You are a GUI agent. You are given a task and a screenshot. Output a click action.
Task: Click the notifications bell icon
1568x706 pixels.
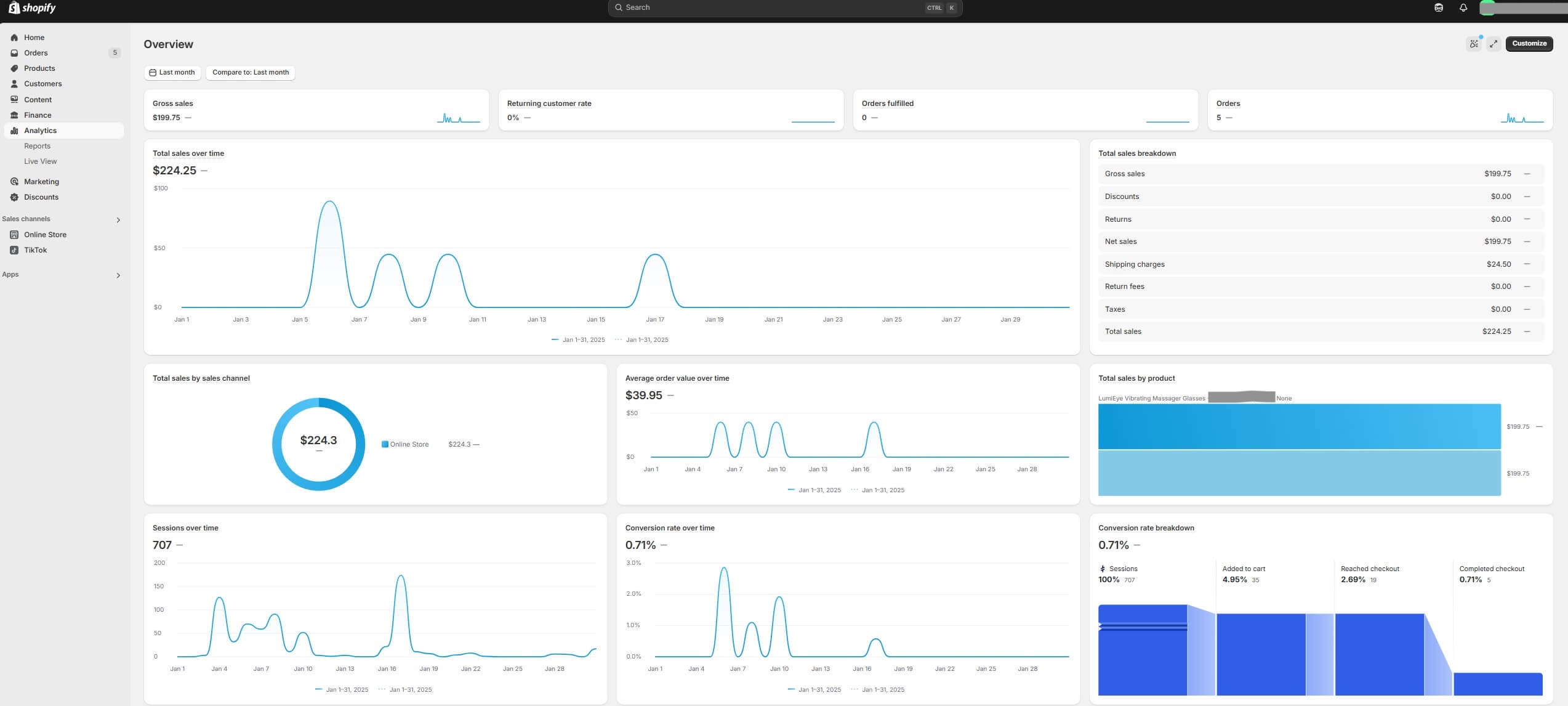pos(1463,8)
